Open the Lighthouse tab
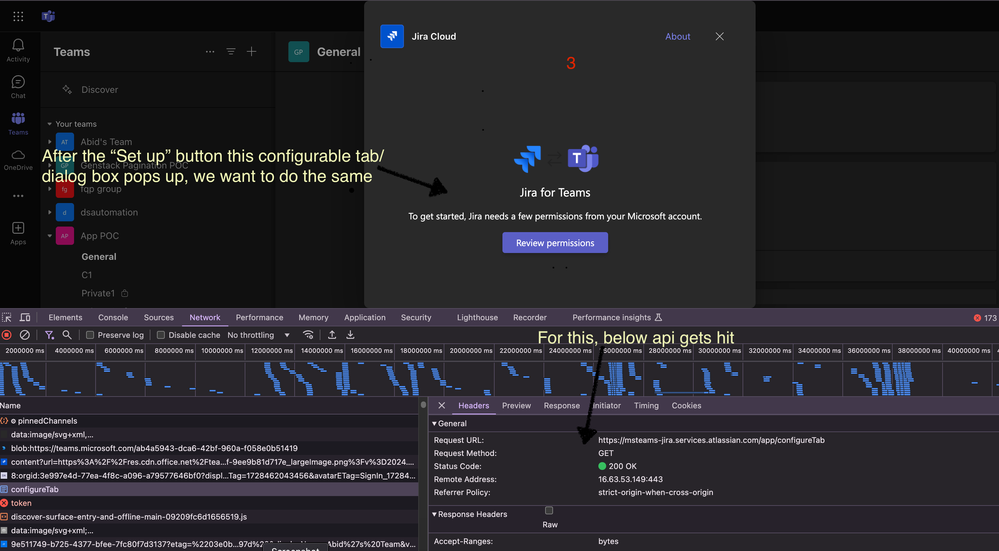 (x=477, y=317)
